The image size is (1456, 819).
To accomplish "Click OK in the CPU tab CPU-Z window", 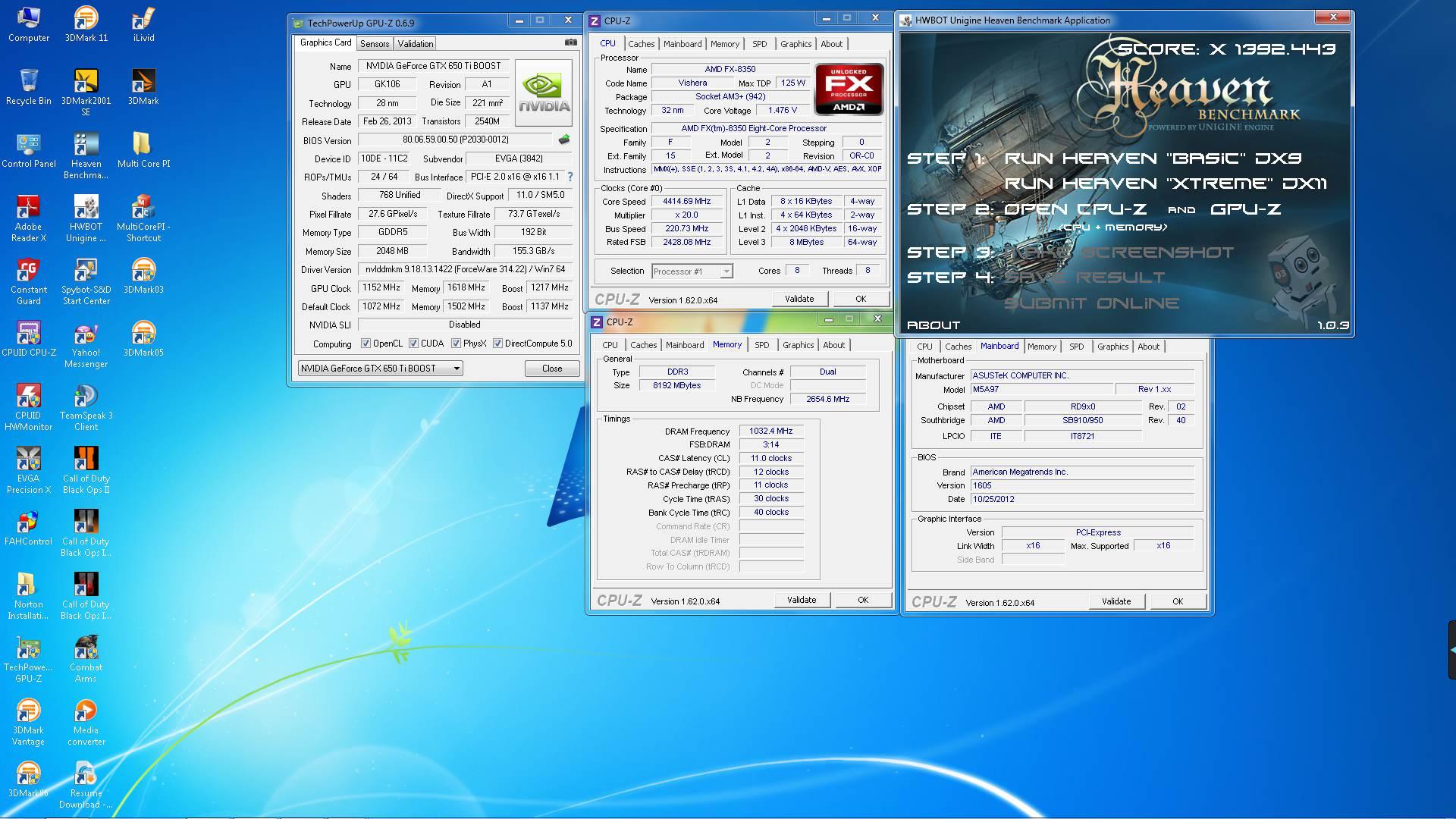I will coord(861,299).
